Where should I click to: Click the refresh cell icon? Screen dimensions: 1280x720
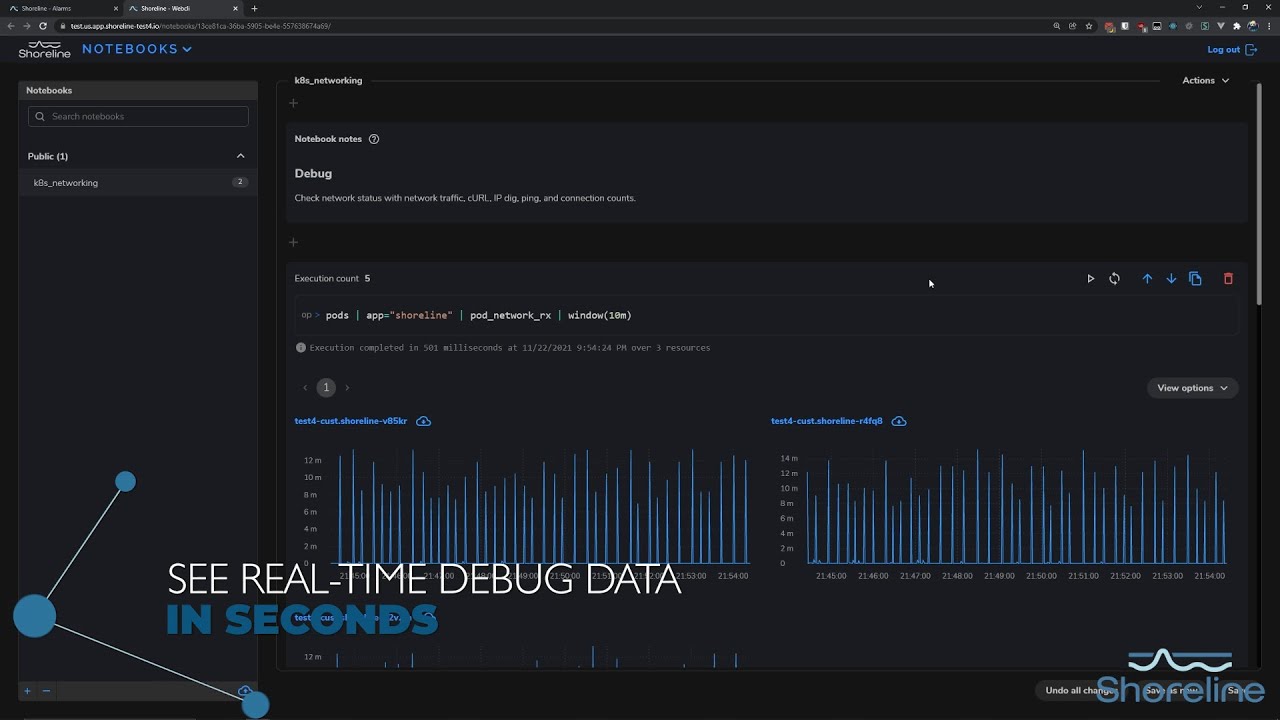point(1114,279)
